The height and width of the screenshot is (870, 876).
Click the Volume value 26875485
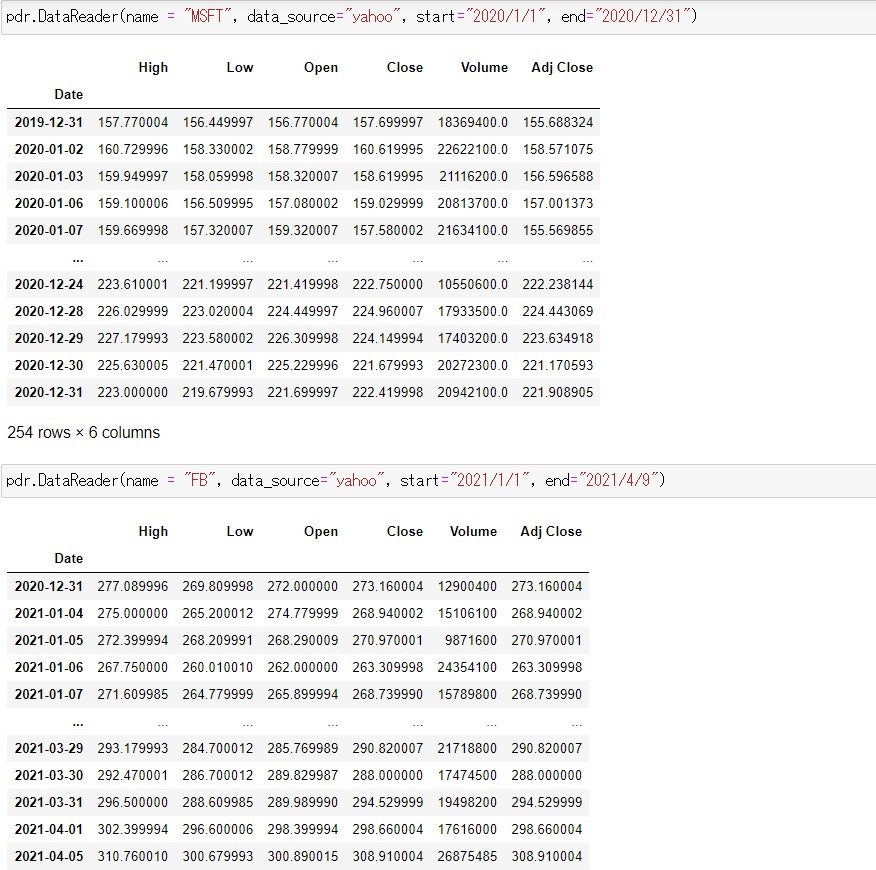pyautogui.click(x=467, y=856)
